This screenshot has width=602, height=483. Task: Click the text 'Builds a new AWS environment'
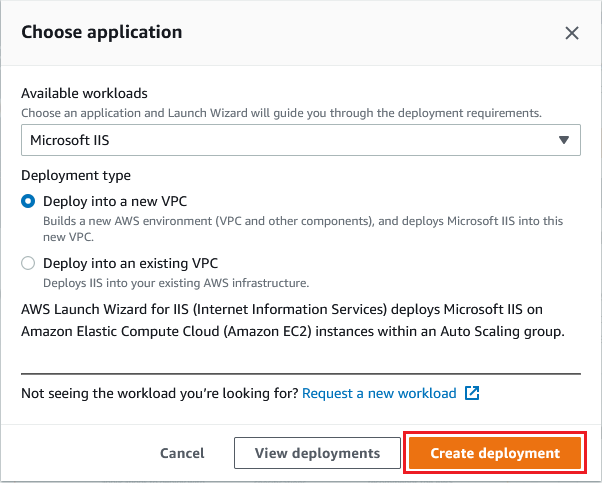point(127,221)
